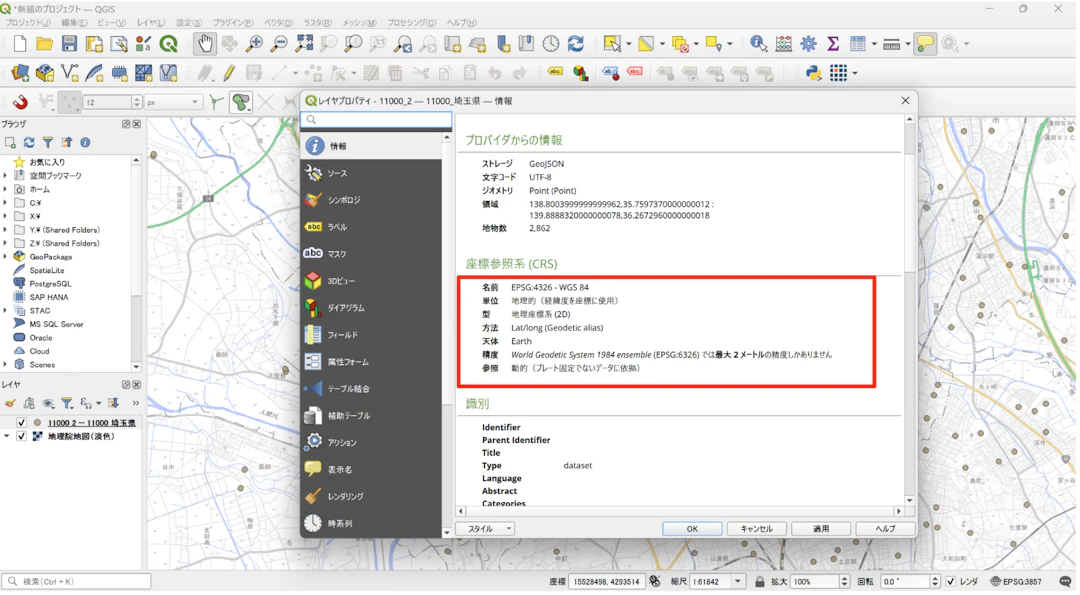Click the Measure Line ruler icon

891,44
